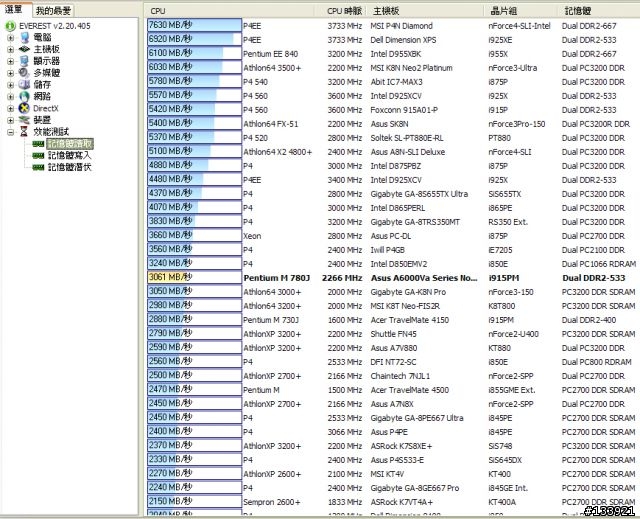This screenshot has width=640, height=519.
Task: Click the Athlon64 FX-51 cell
Action: click(271, 124)
